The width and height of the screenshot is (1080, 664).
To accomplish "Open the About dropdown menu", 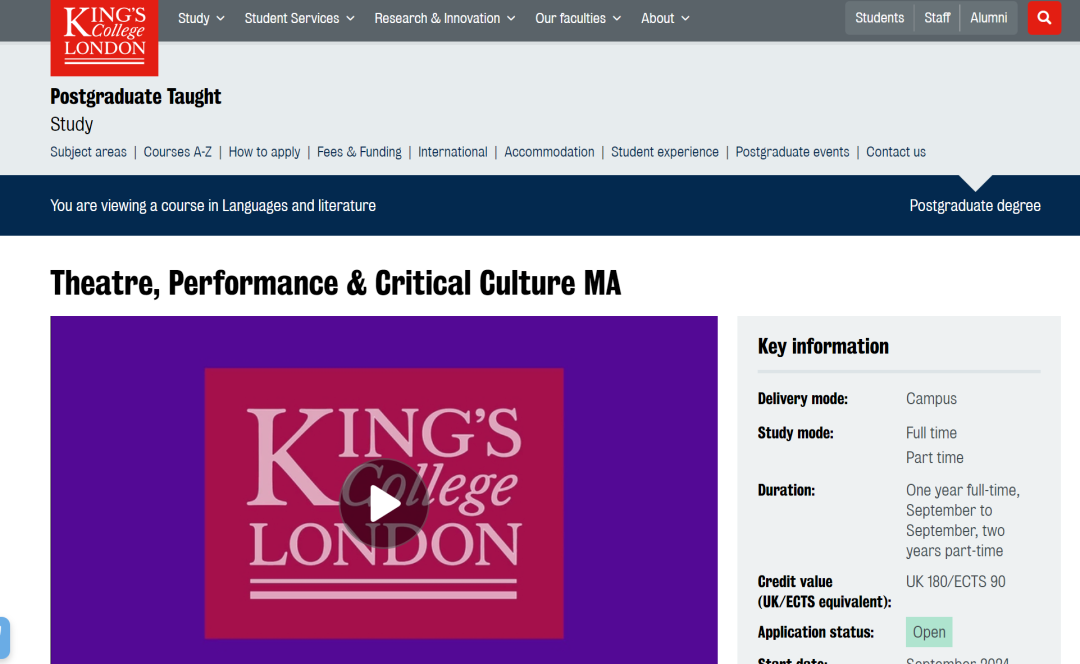I will pyautogui.click(x=665, y=19).
